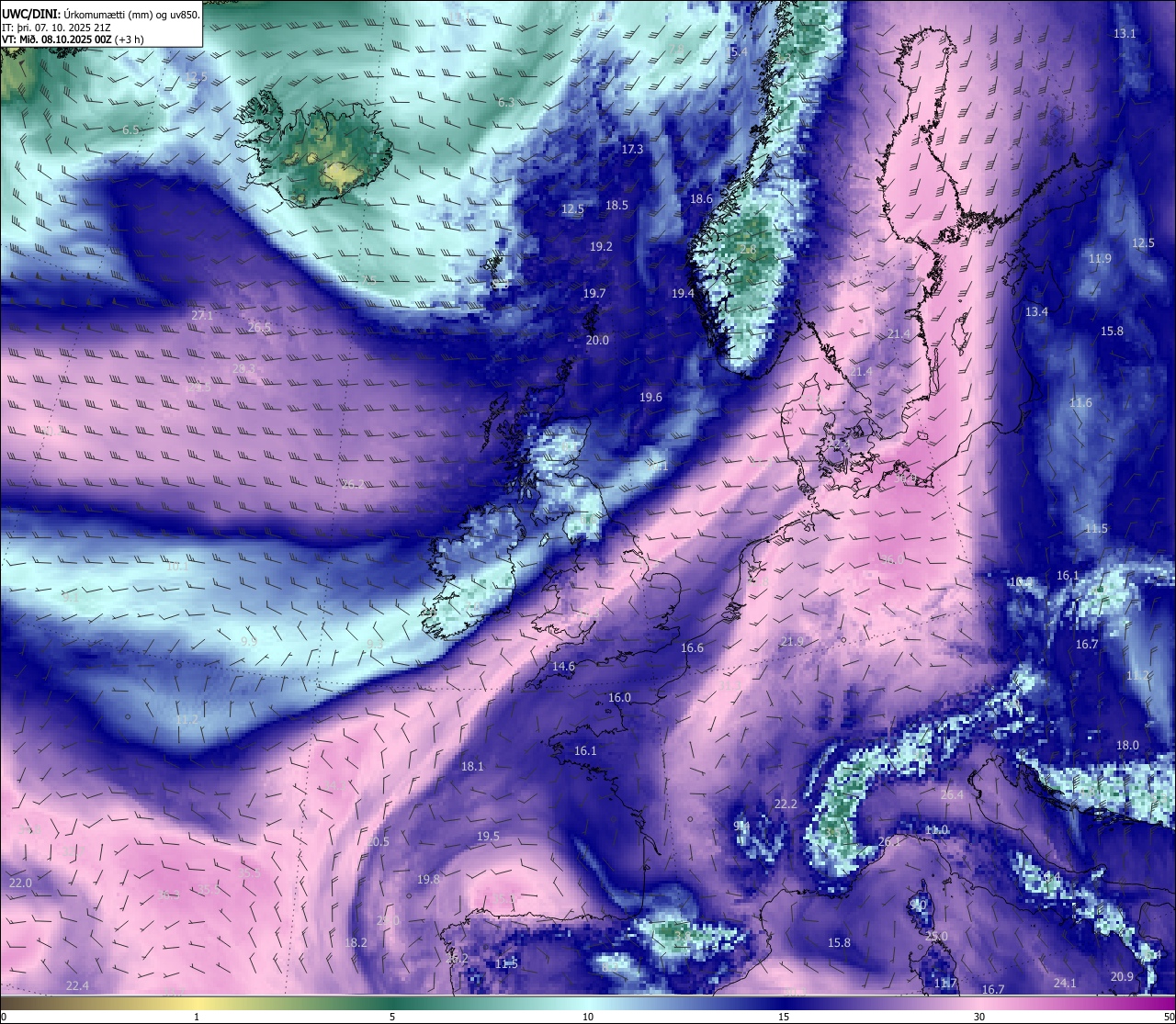This screenshot has width=1176, height=1024.
Task: Click the 18.5 value on the map
Action: 616,205
